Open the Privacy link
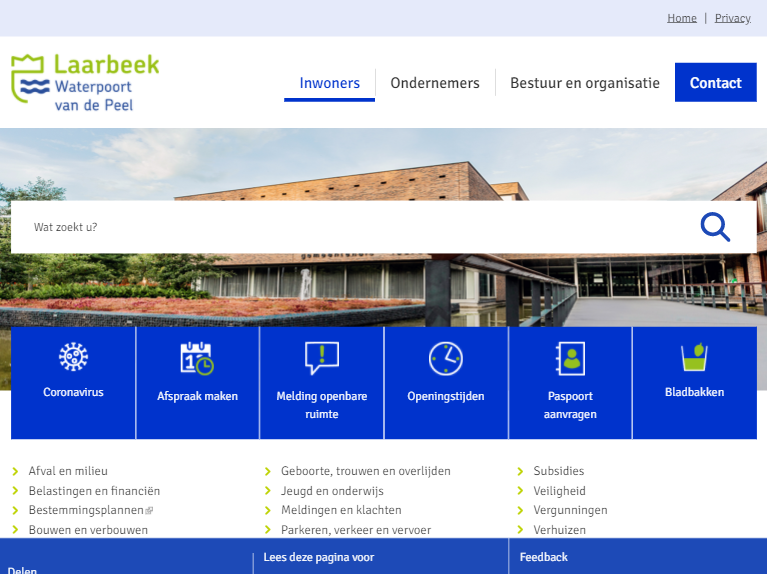The width and height of the screenshot is (767, 574). pos(732,18)
